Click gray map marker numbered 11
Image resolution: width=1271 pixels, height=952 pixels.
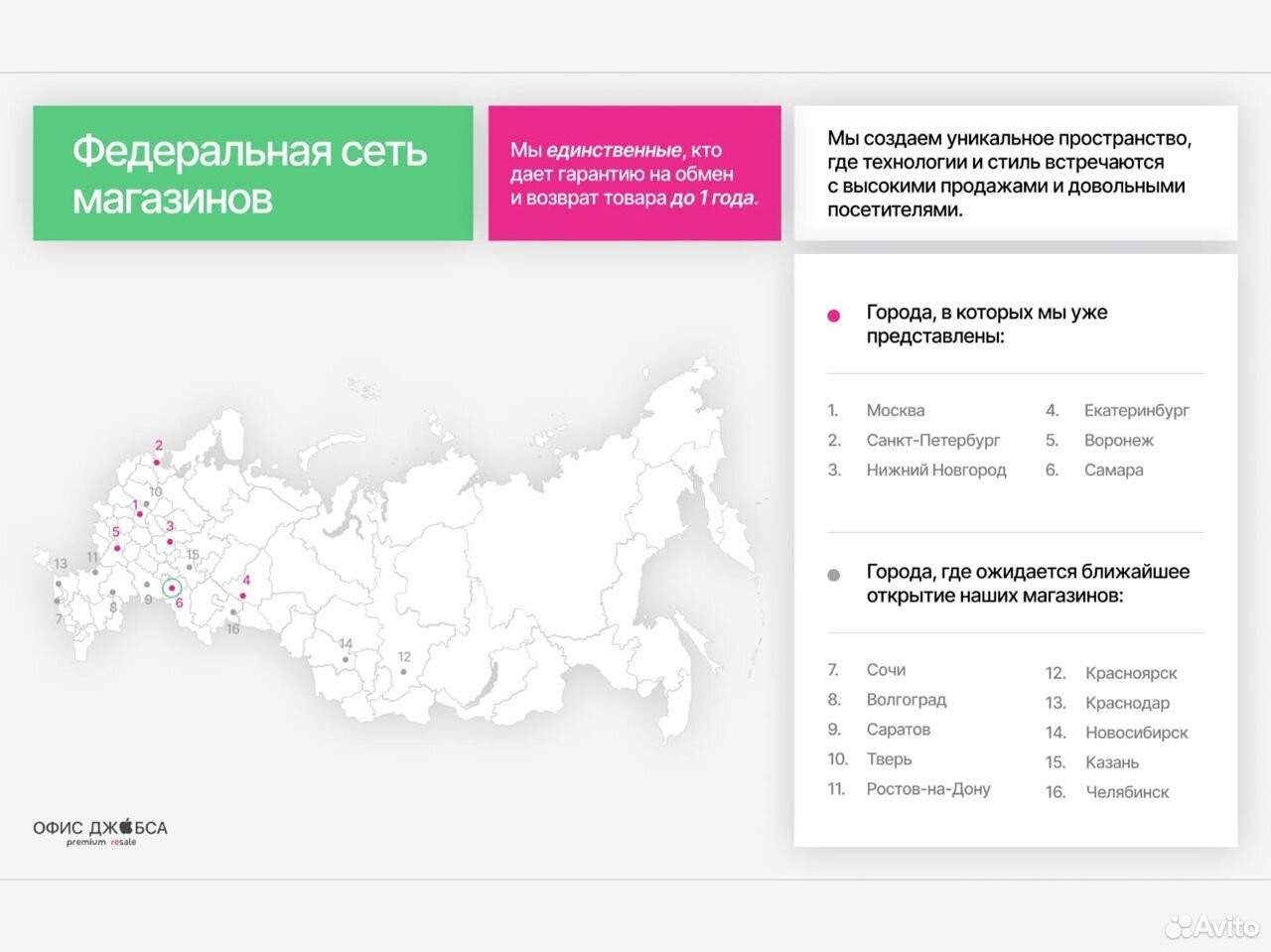coord(95,572)
